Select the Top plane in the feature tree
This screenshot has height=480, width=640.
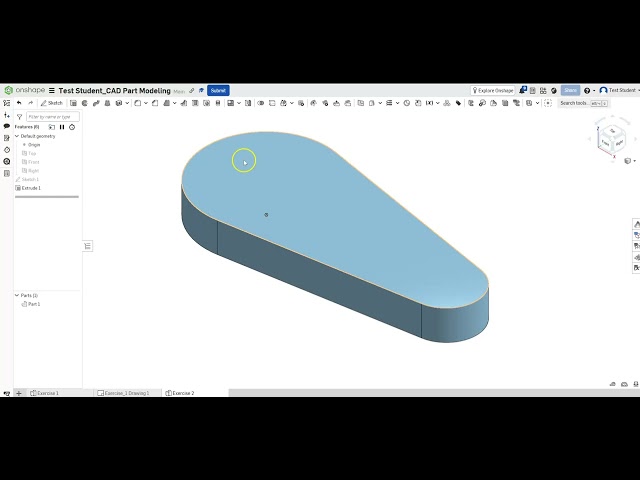click(29, 153)
